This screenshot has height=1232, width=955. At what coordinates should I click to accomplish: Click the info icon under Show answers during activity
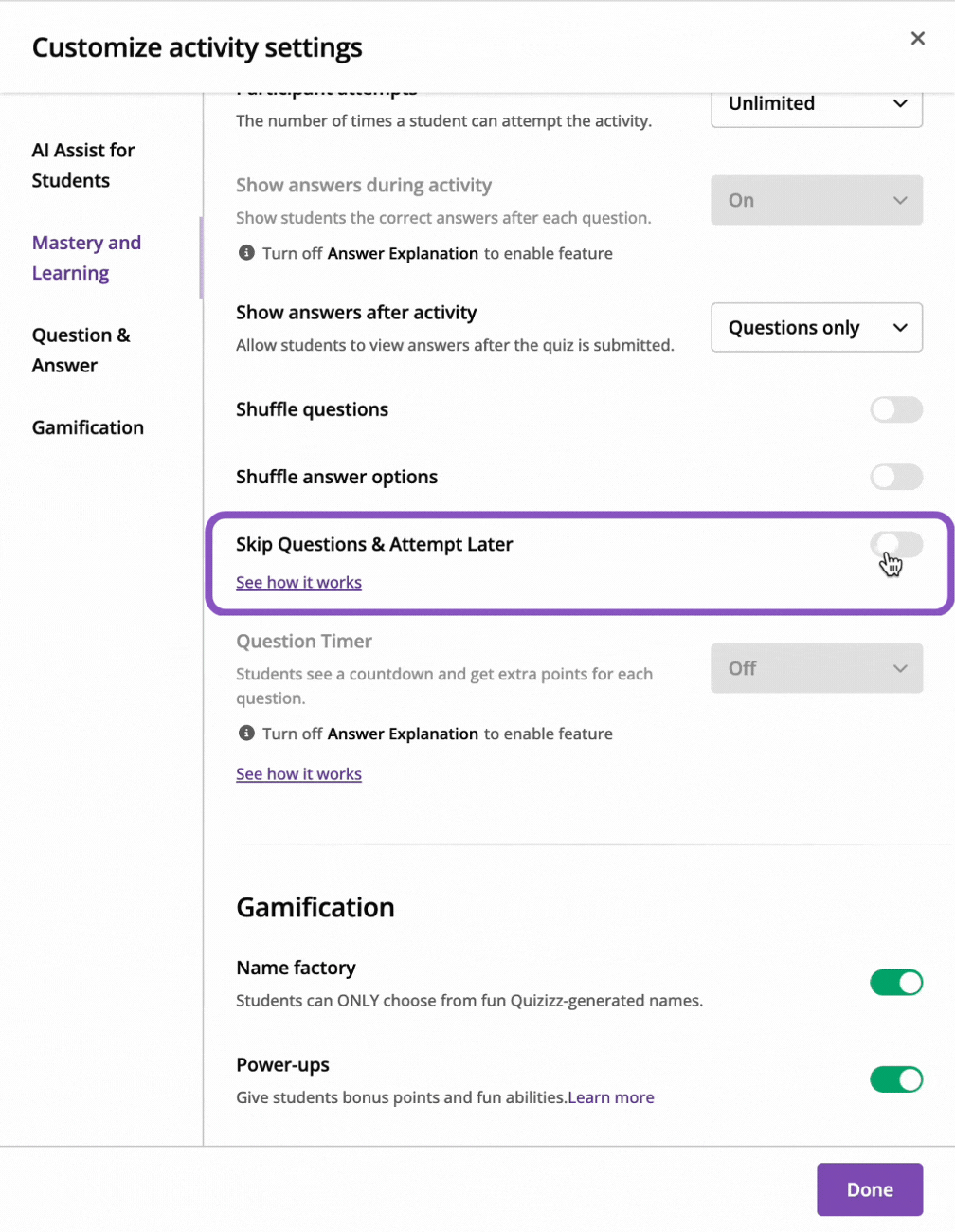246,253
